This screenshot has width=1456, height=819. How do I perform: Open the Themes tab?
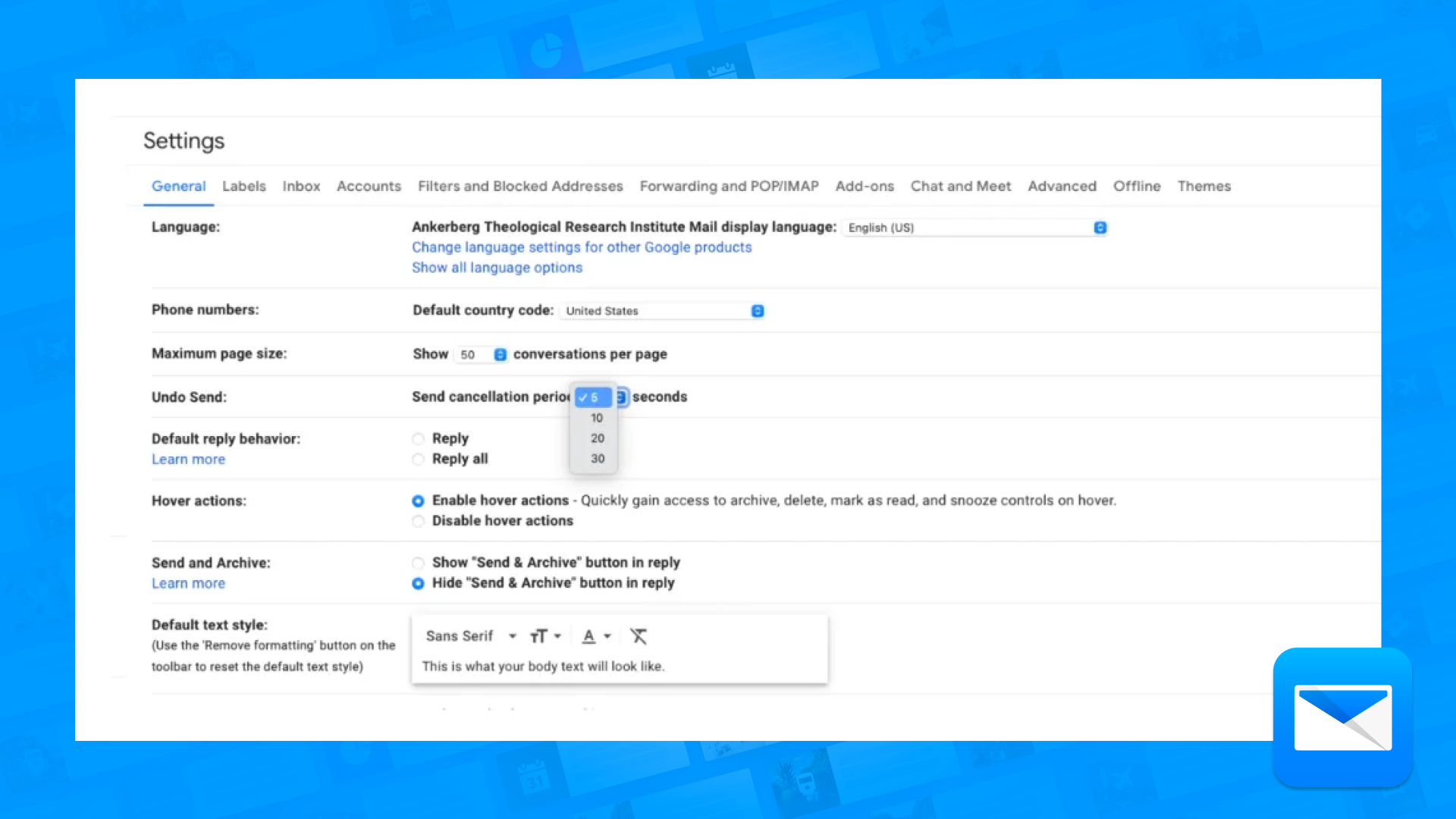[x=1204, y=187]
